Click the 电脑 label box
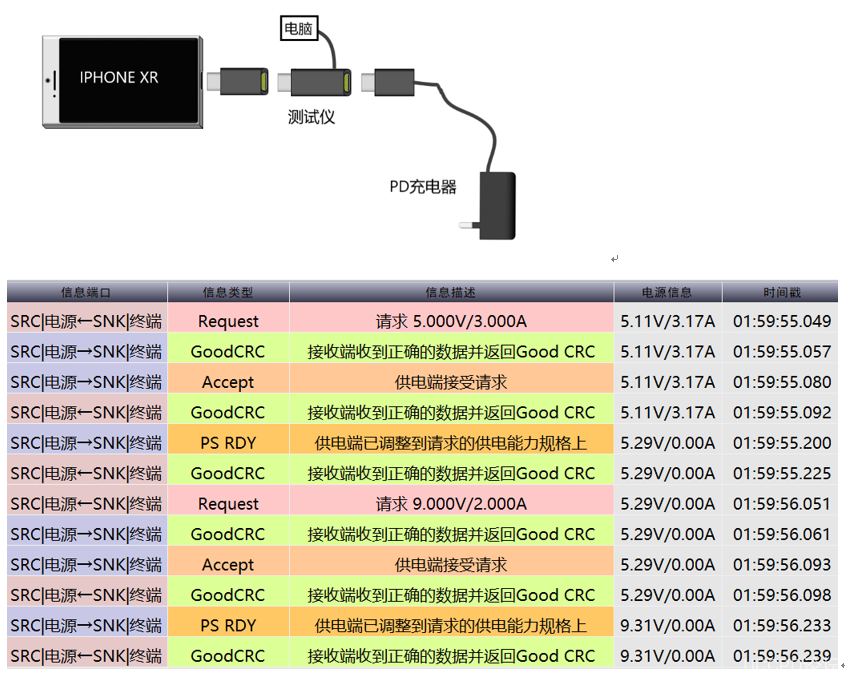Image resolution: width=845 pixels, height=677 pixels. pos(298,29)
